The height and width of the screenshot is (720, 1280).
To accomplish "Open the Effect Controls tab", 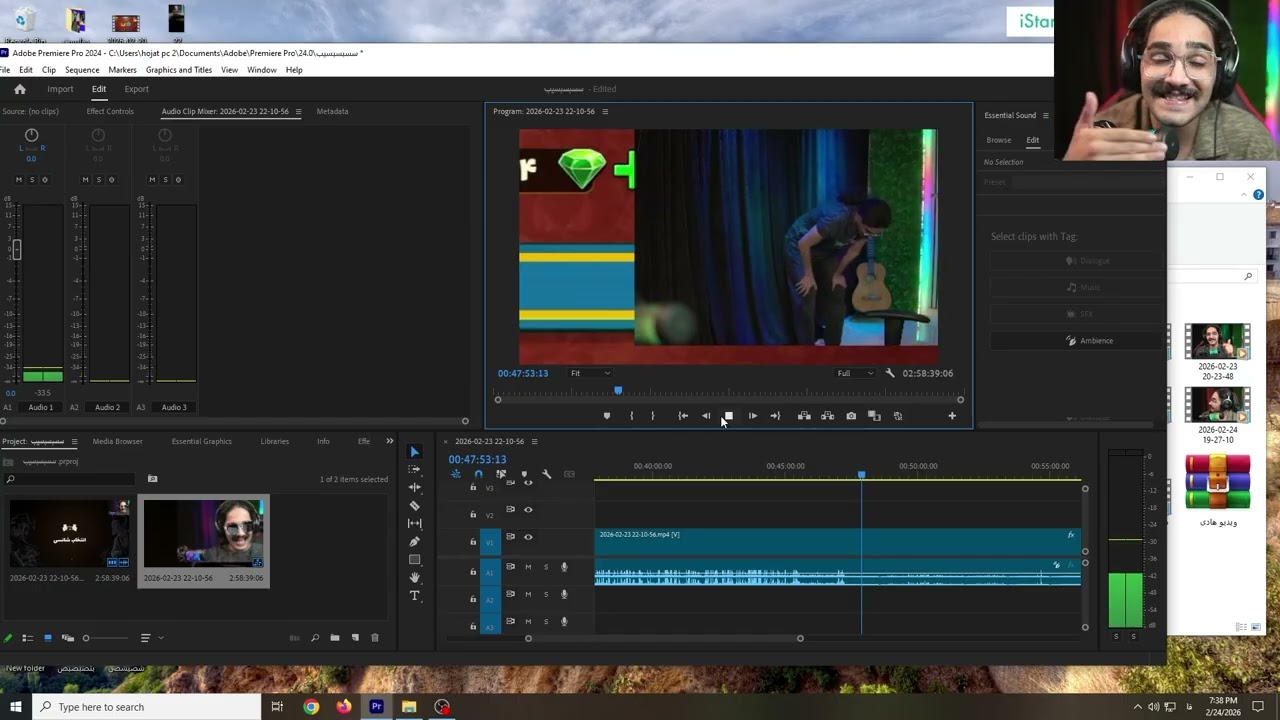I will 110,111.
